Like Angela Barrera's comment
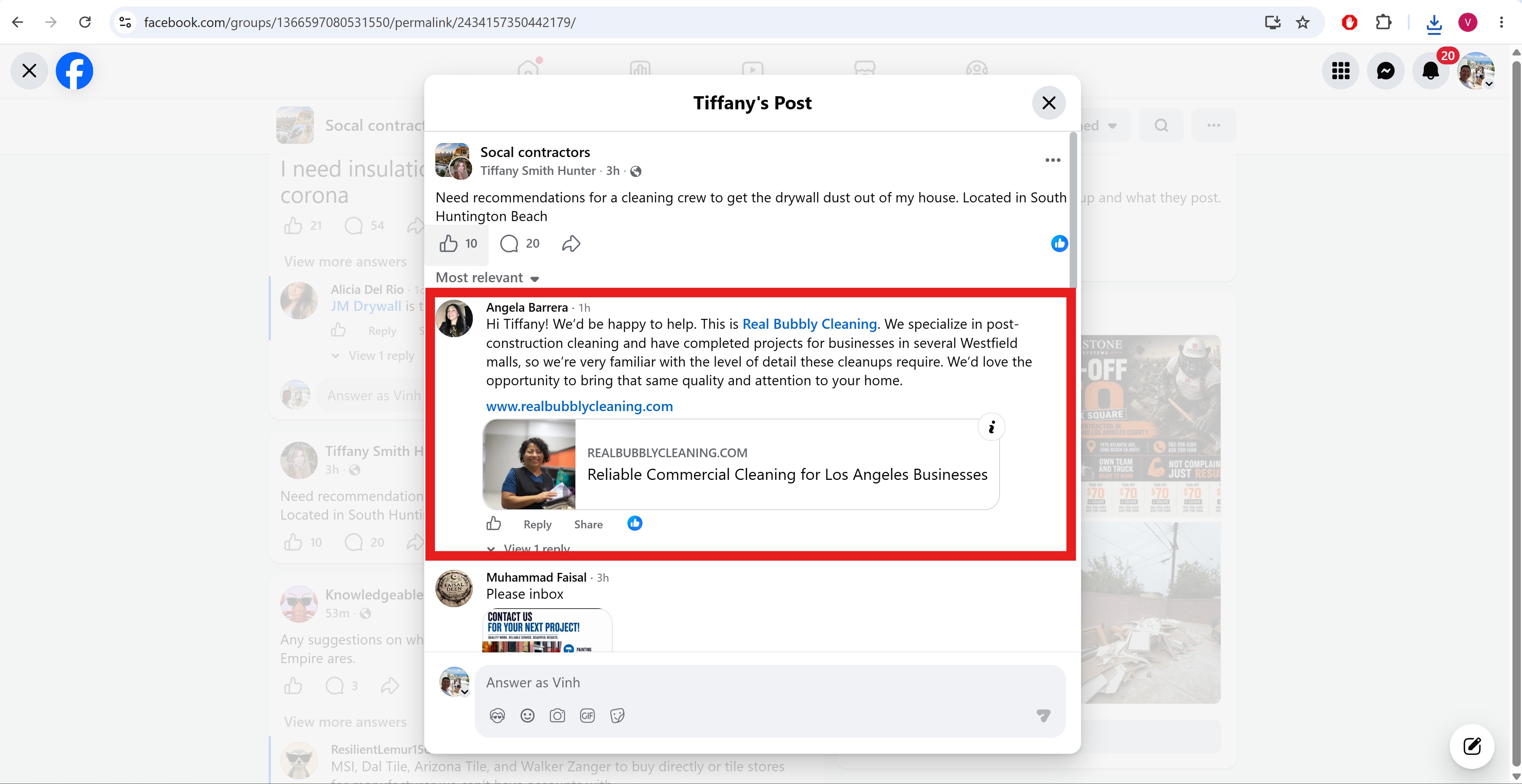The width and height of the screenshot is (1522, 784). pyautogui.click(x=493, y=524)
